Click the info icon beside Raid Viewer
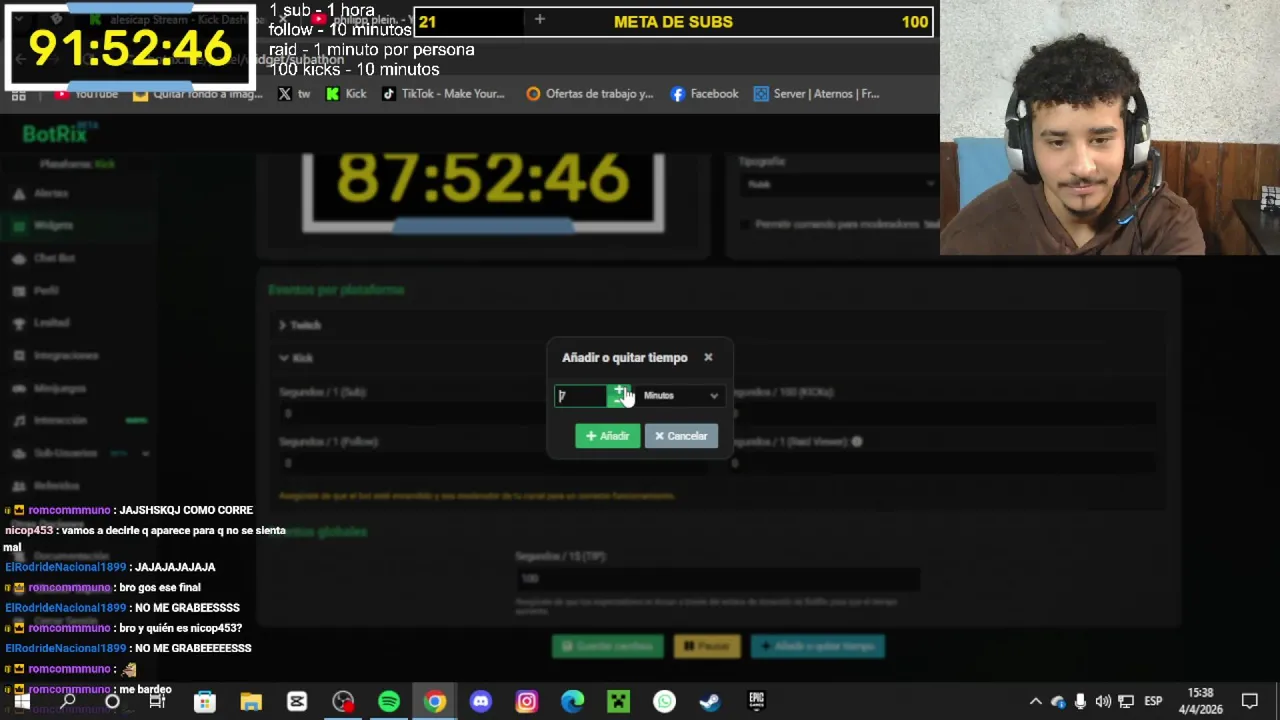This screenshot has height=720, width=1280. click(x=857, y=441)
